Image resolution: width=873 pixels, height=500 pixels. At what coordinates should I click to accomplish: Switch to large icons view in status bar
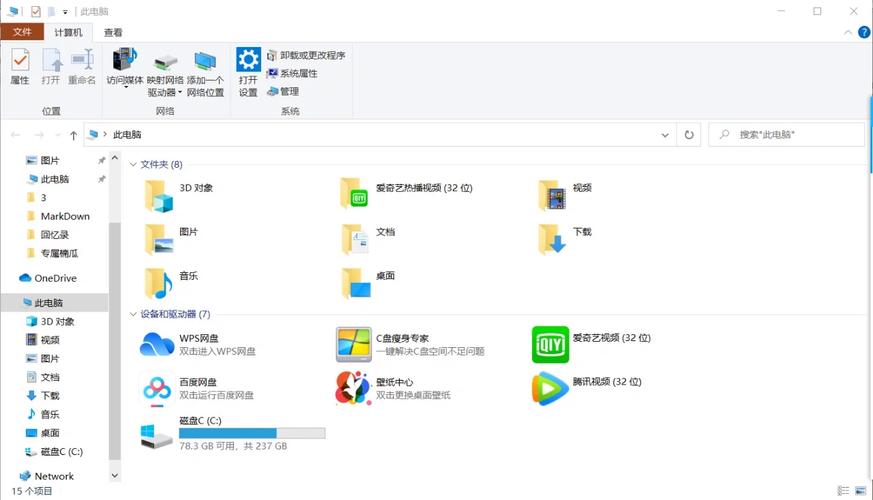861,491
